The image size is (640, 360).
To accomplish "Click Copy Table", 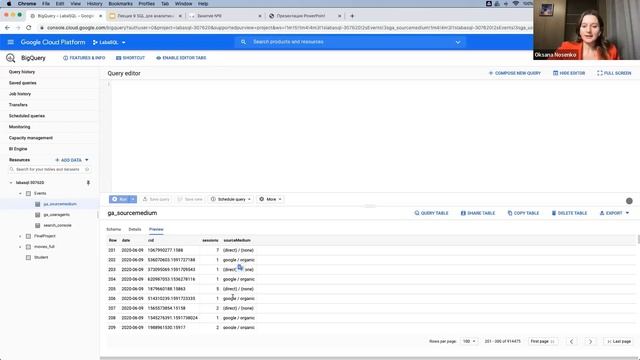I will pyautogui.click(x=523, y=213).
